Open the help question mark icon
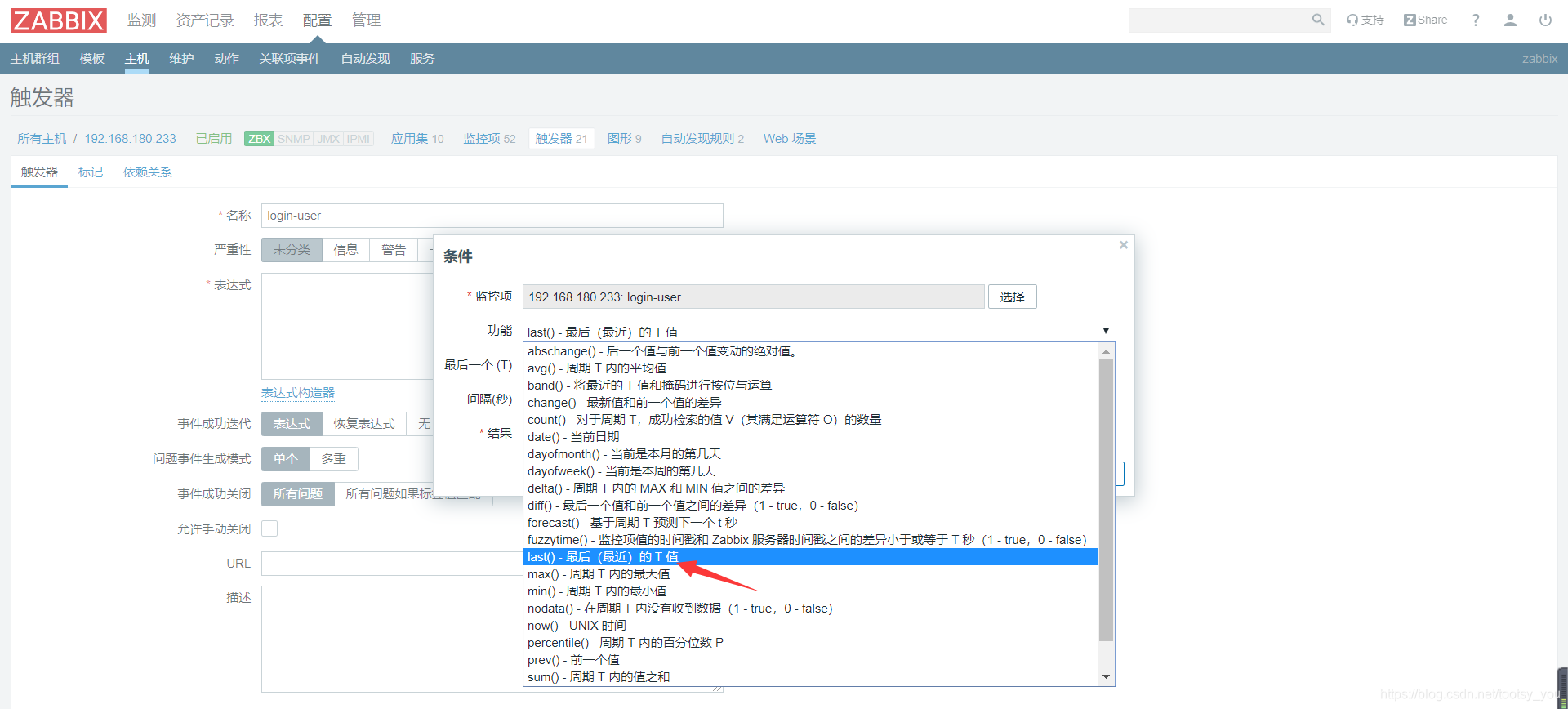This screenshot has width=1568, height=709. (1476, 20)
